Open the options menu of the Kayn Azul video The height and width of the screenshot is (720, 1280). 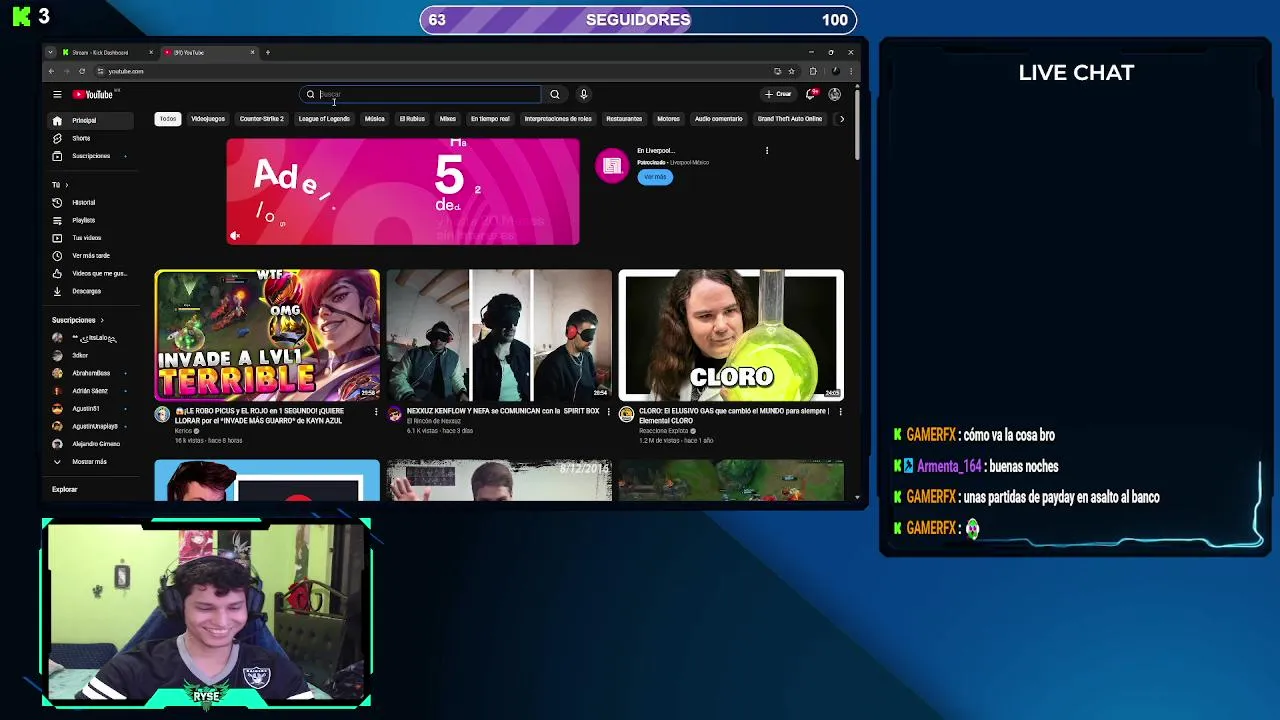pyautogui.click(x=376, y=411)
